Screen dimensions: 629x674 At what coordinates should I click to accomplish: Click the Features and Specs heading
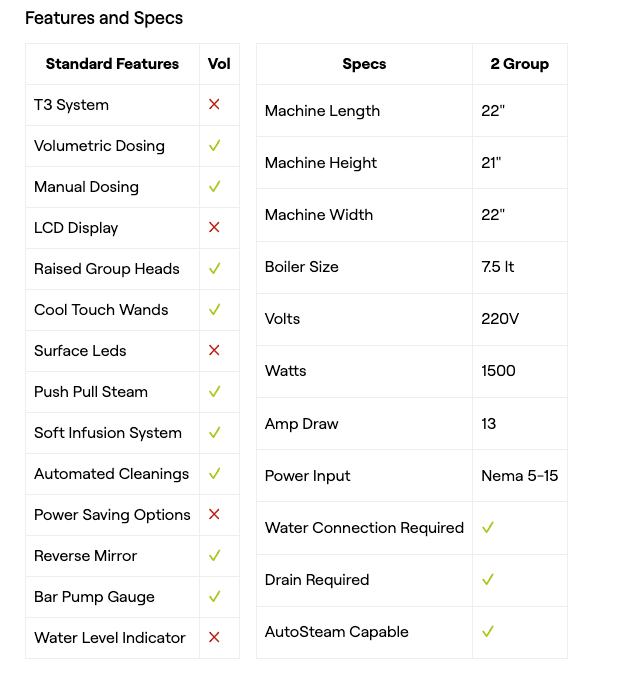point(104,18)
